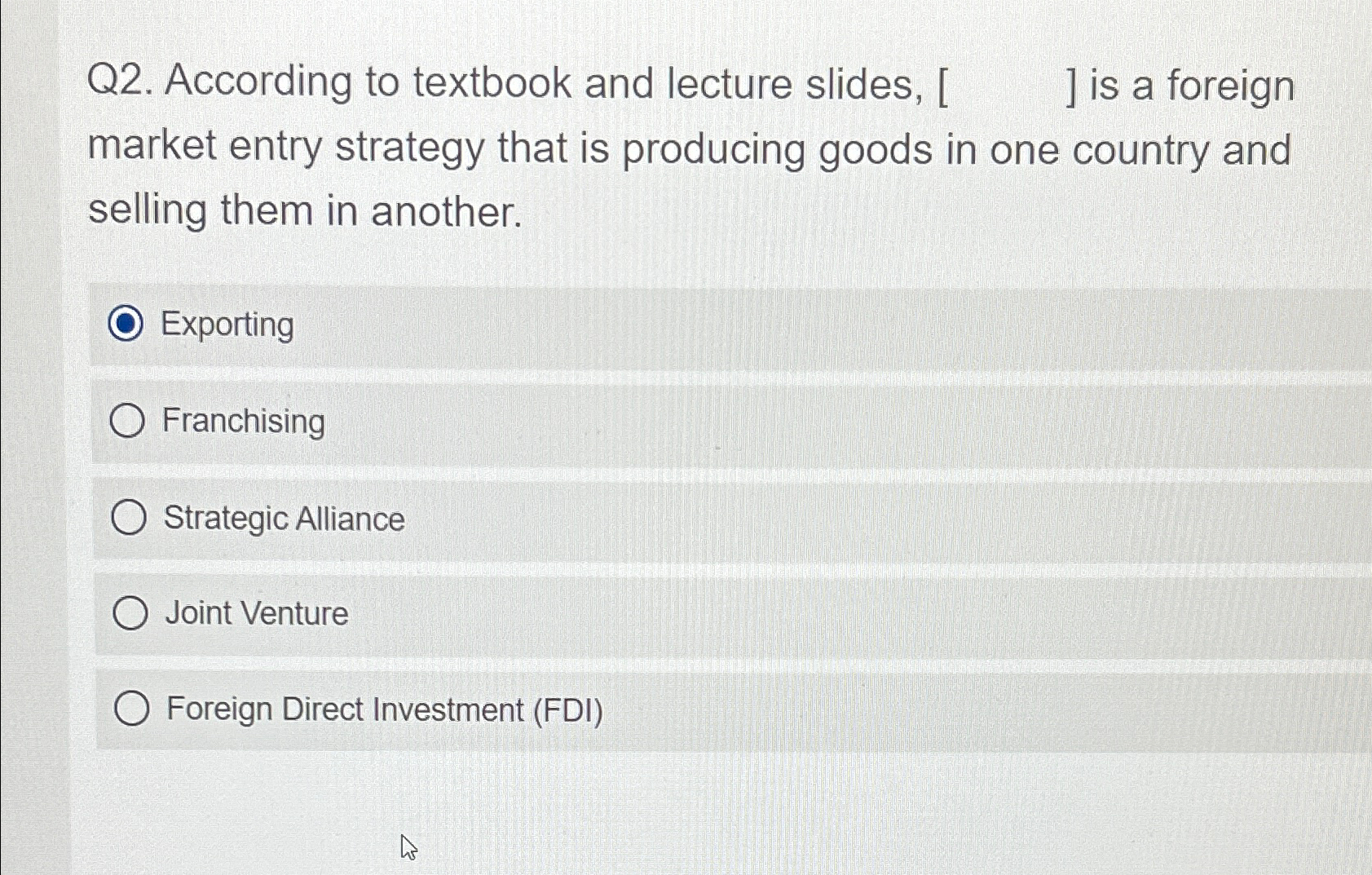Click the Exporting option label text
Viewport: 1372px width, 875px height.
[228, 325]
